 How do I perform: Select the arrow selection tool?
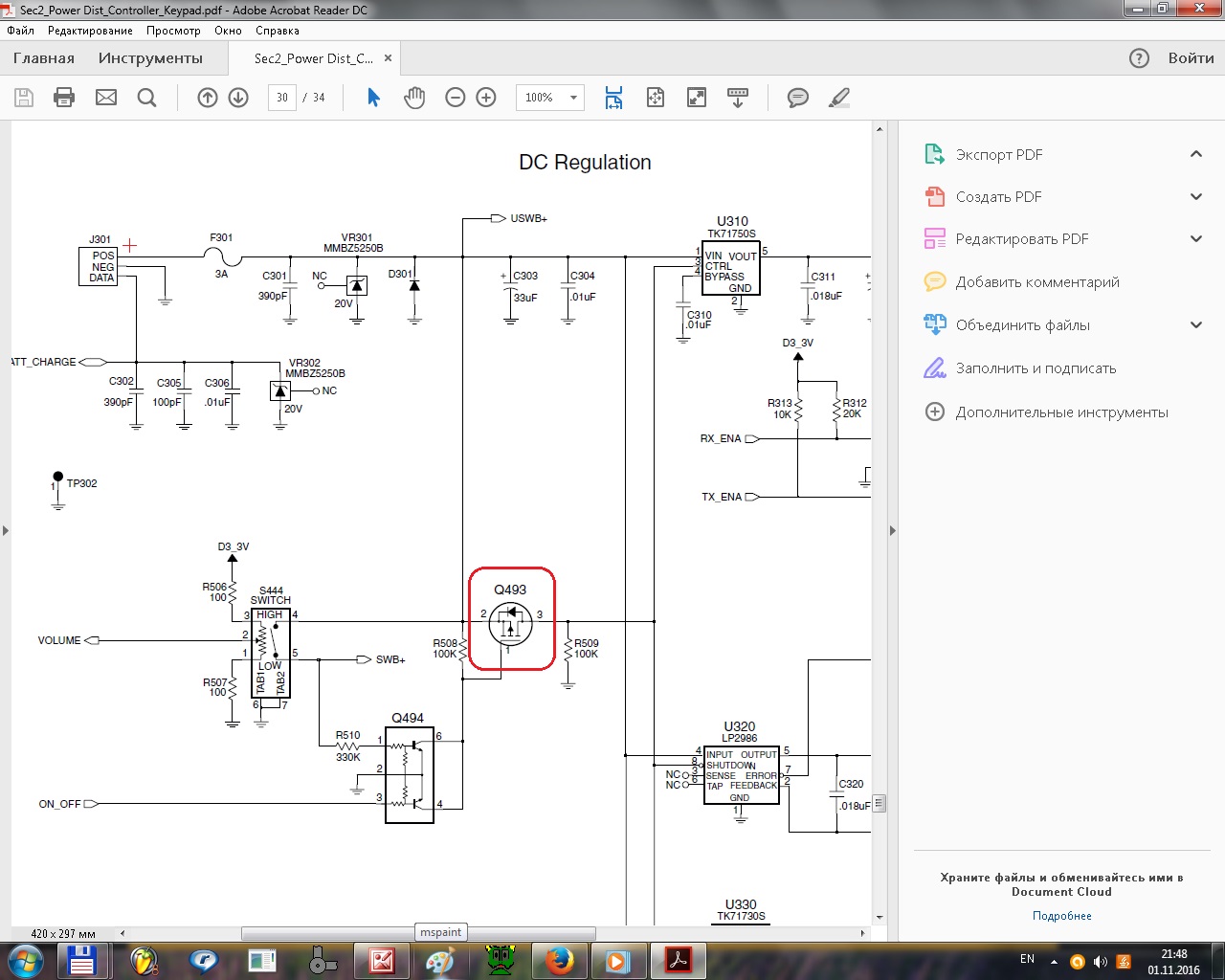[374, 98]
